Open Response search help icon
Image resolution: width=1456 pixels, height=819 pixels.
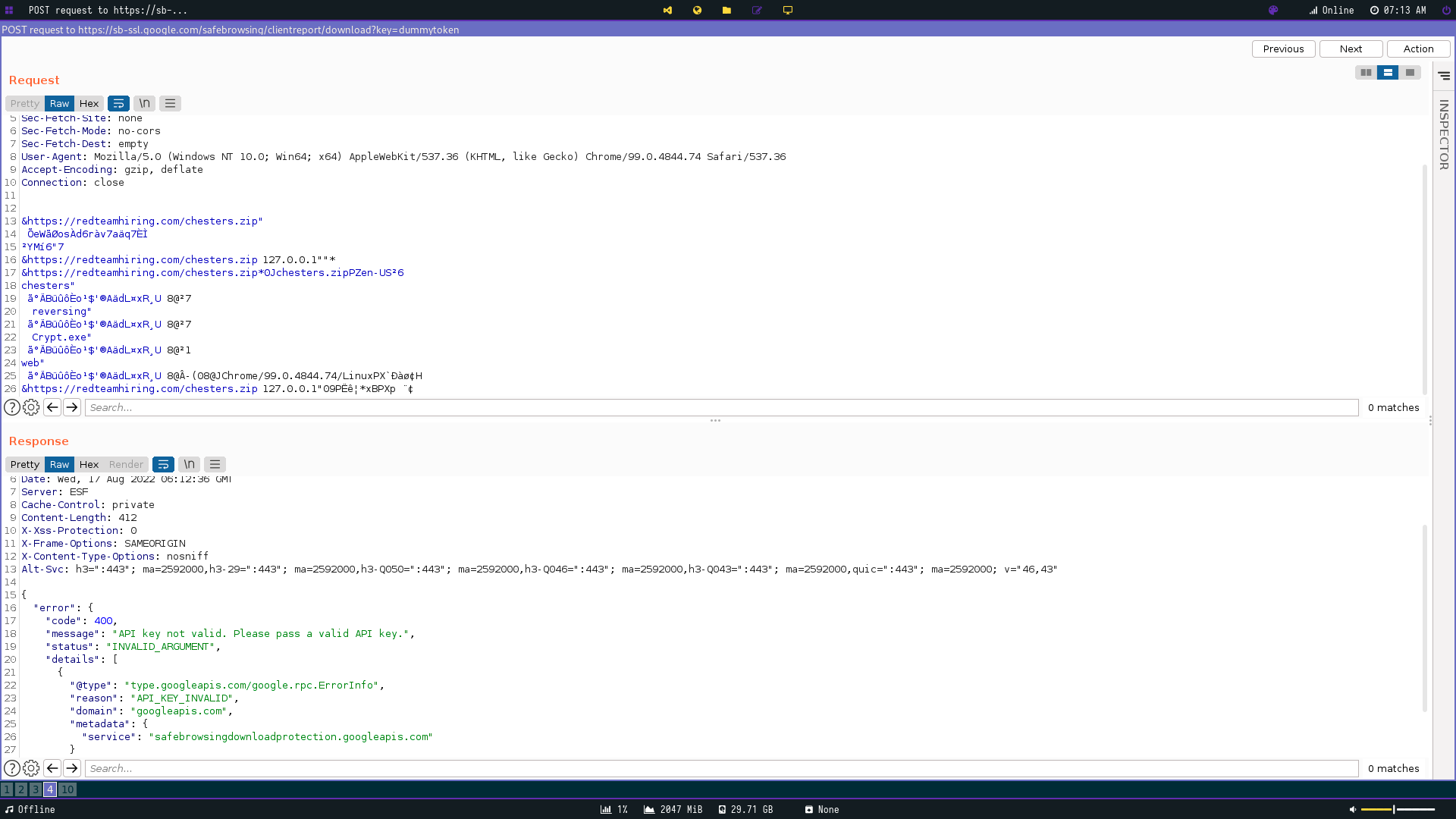[12, 768]
